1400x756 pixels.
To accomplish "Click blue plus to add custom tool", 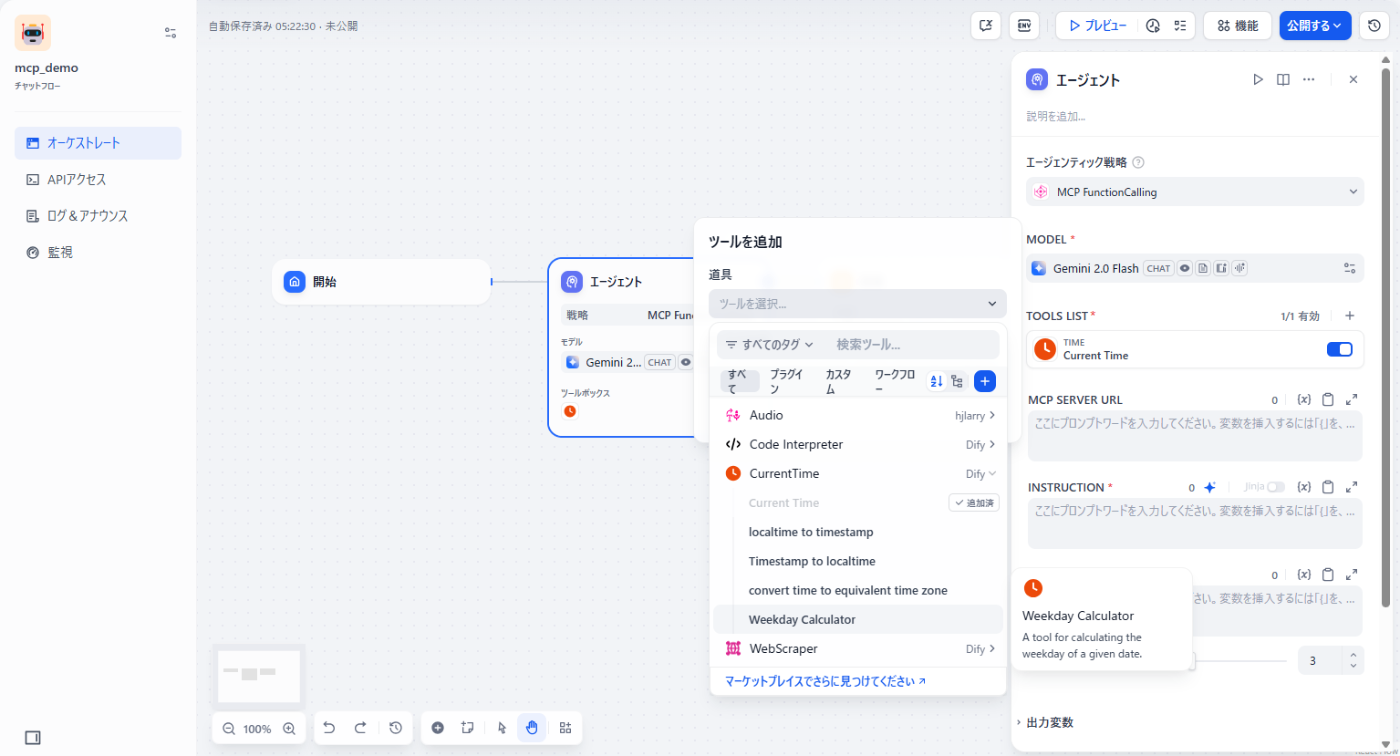I will coord(985,381).
